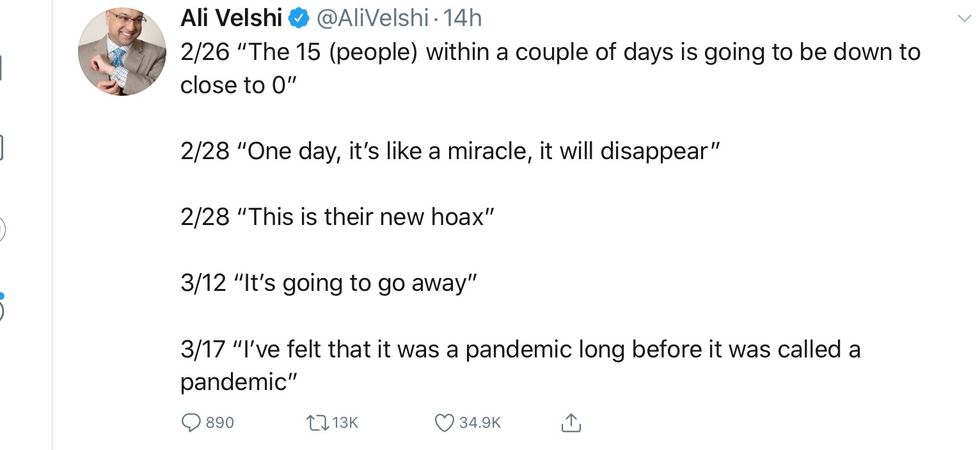Open Ali Velshi's profile photo
Screen dimensions: 980x450
[121, 51]
